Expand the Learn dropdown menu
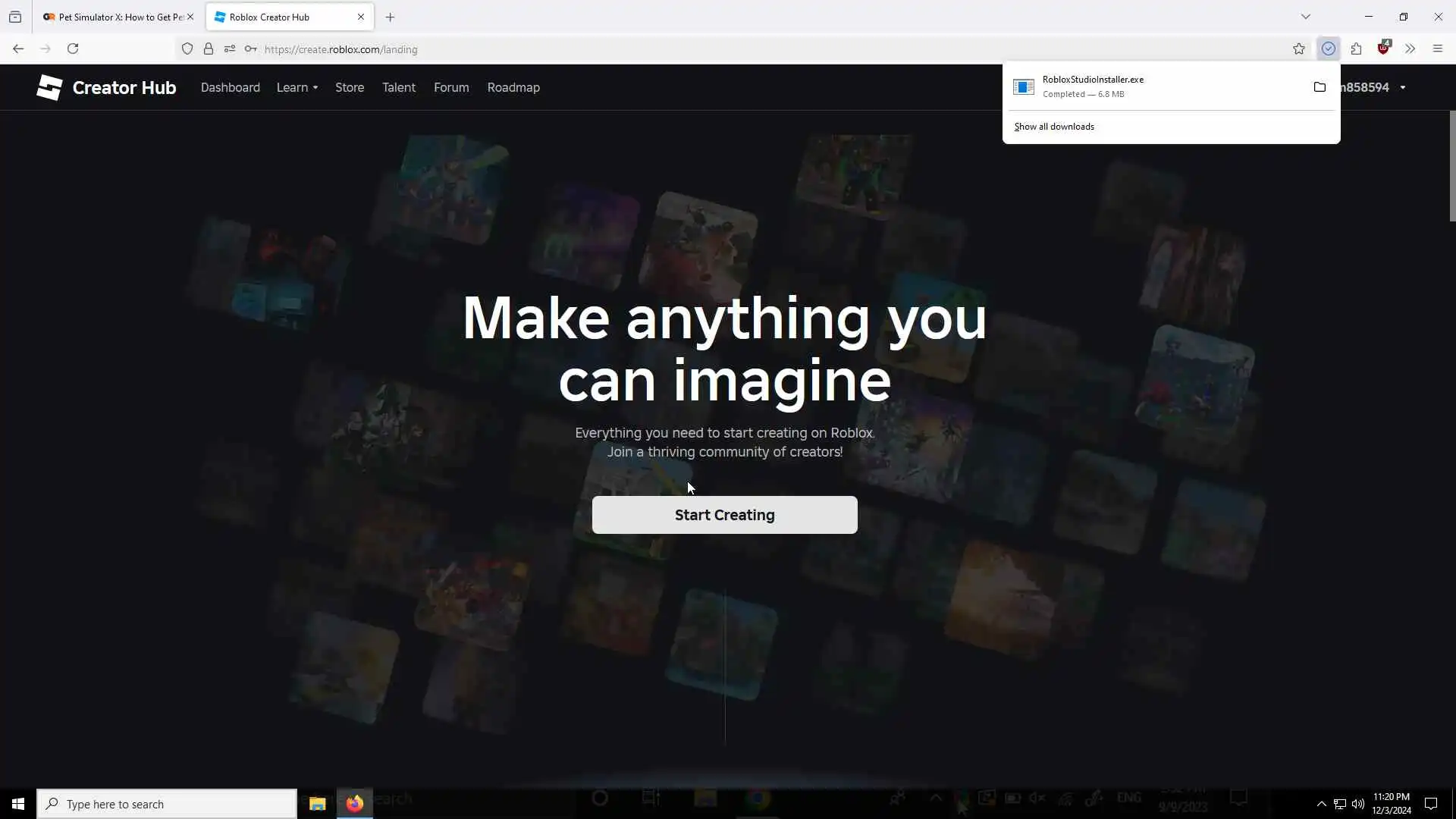Image resolution: width=1456 pixels, height=819 pixels. (x=297, y=87)
